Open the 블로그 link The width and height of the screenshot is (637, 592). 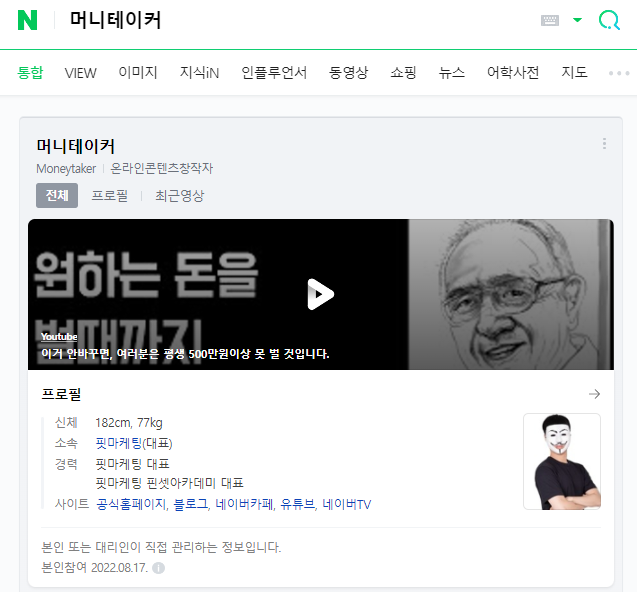pyautogui.click(x=190, y=504)
